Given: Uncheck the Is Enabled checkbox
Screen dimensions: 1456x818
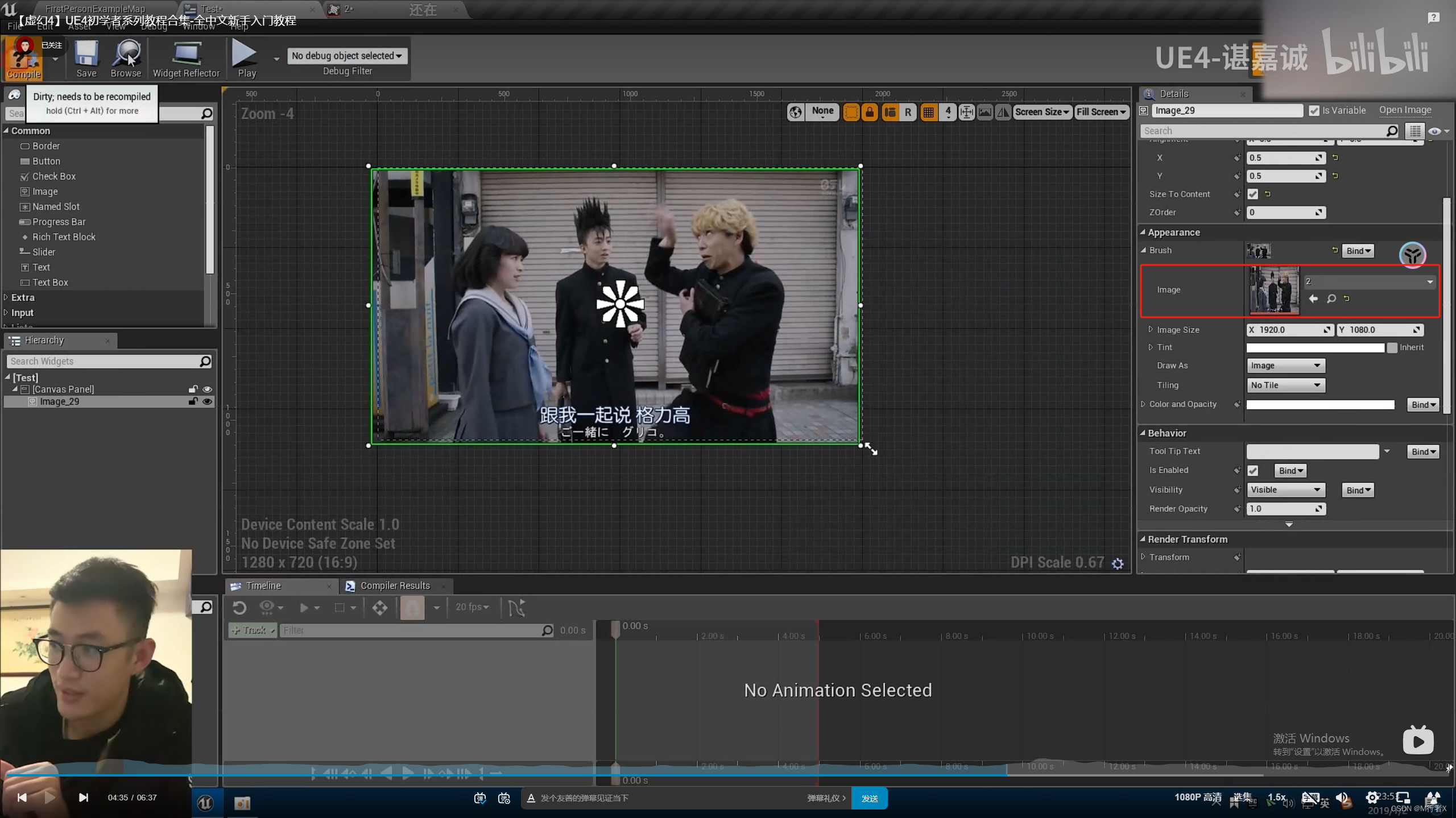Looking at the screenshot, I should (x=1253, y=471).
